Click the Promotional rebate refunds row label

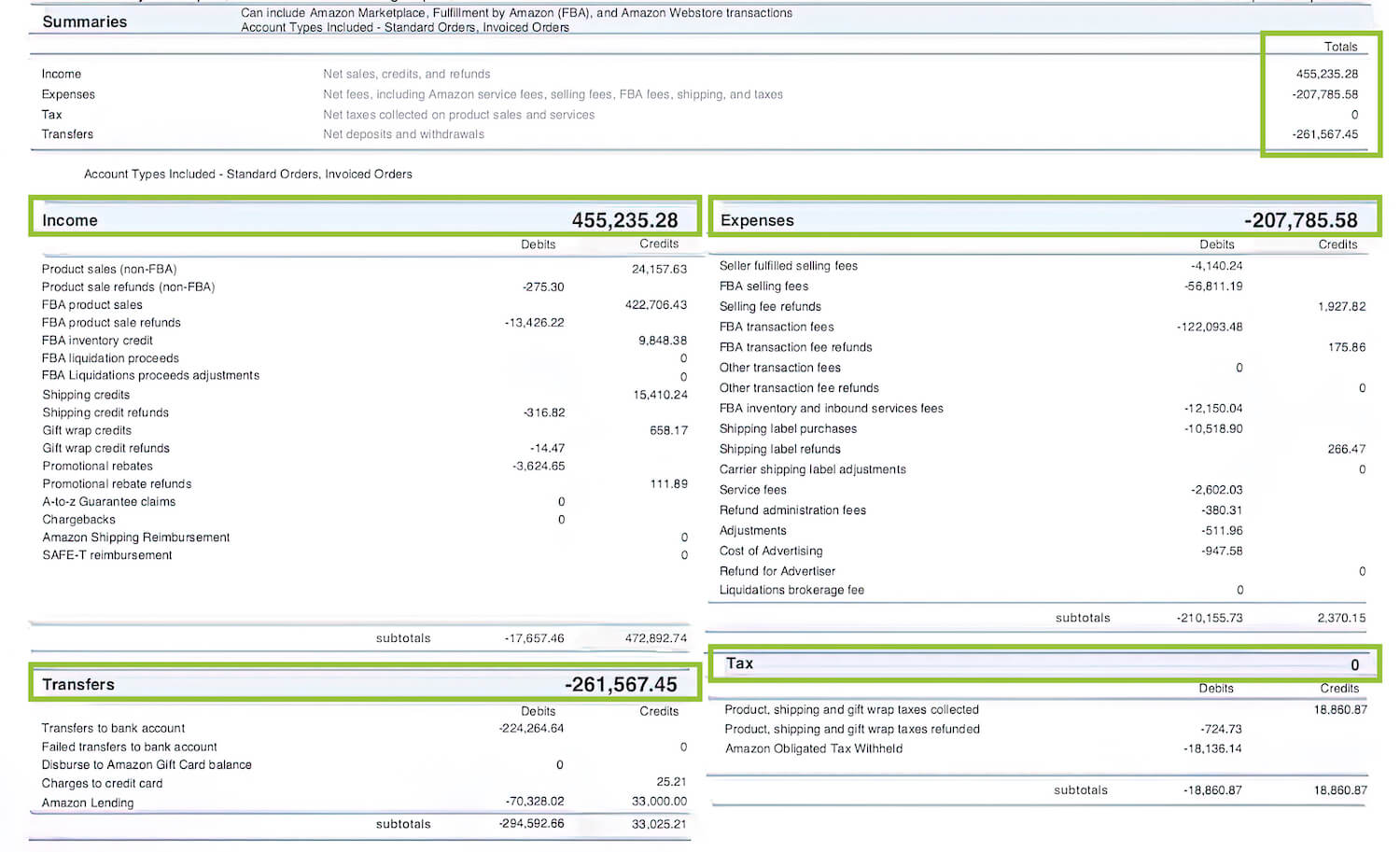click(117, 483)
